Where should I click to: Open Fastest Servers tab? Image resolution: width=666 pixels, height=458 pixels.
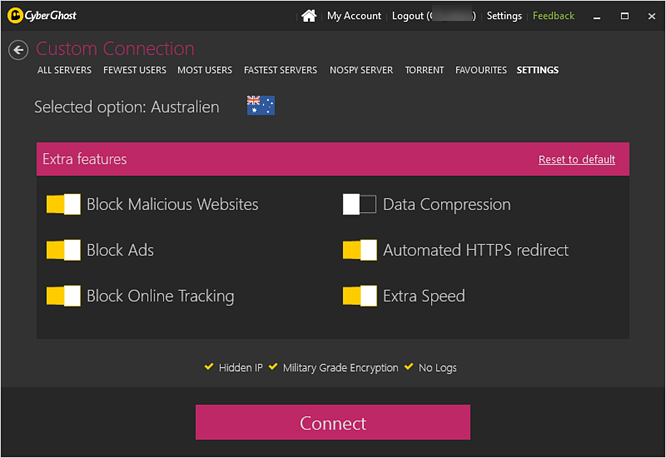(280, 70)
